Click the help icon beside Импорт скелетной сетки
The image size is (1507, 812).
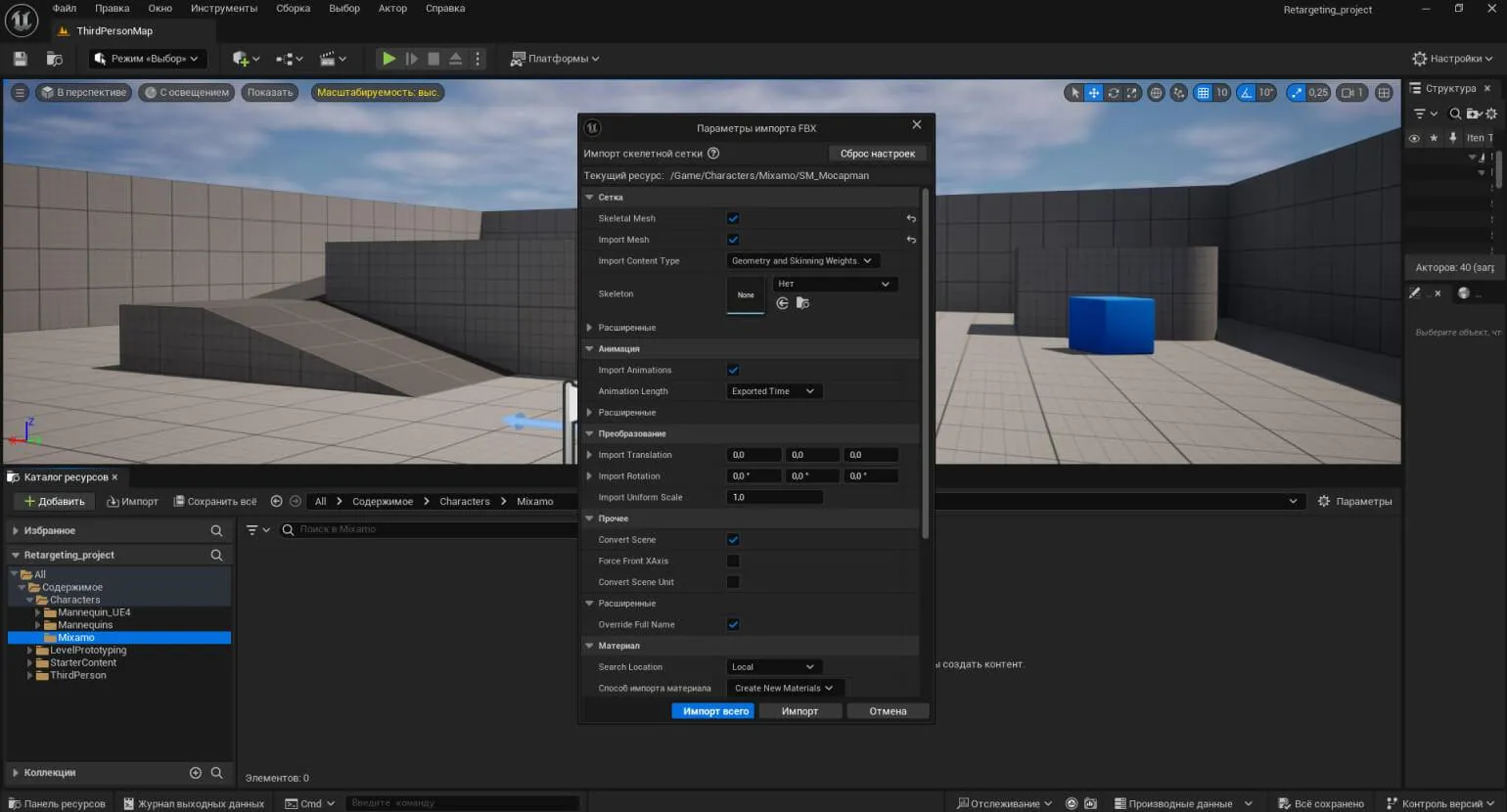coord(713,154)
